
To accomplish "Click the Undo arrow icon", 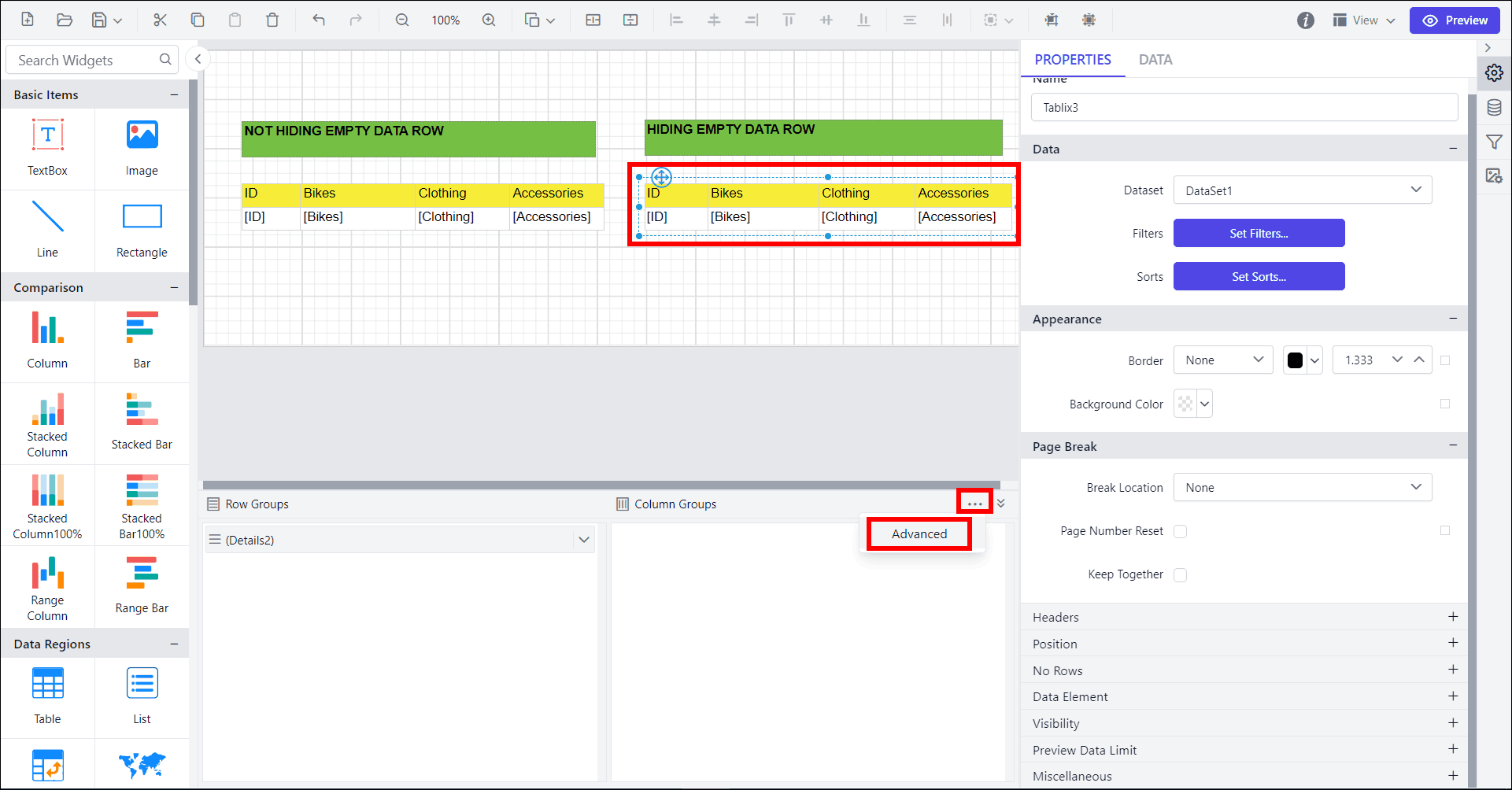I will 318,20.
